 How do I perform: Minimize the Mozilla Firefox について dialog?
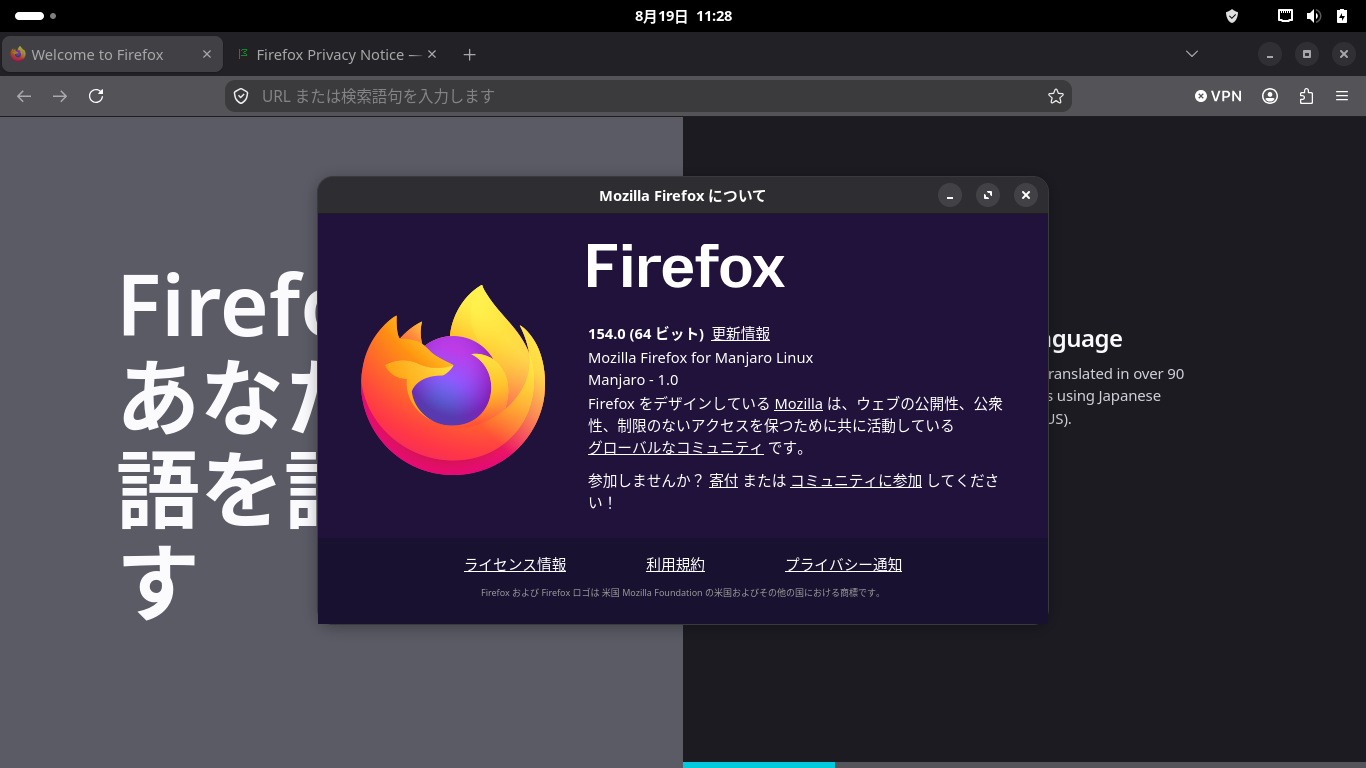[949, 195]
